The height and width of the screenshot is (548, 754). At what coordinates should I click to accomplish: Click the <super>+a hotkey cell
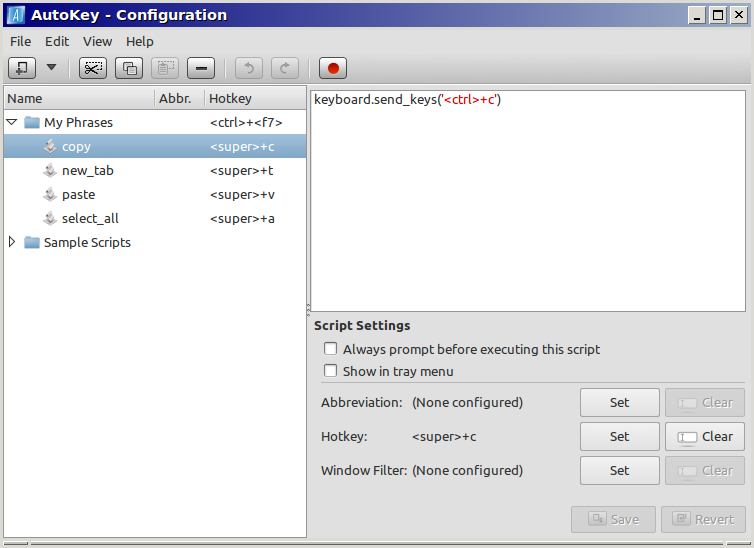tap(242, 219)
